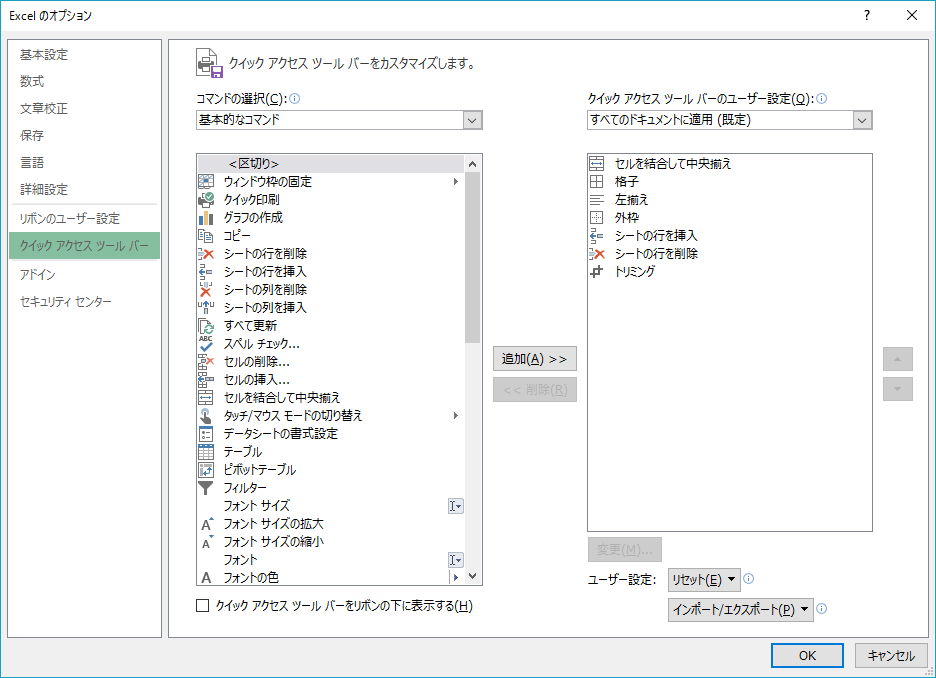The image size is (936, 678).
Task: Click the ピボットテーブル icon
Action: click(205, 470)
